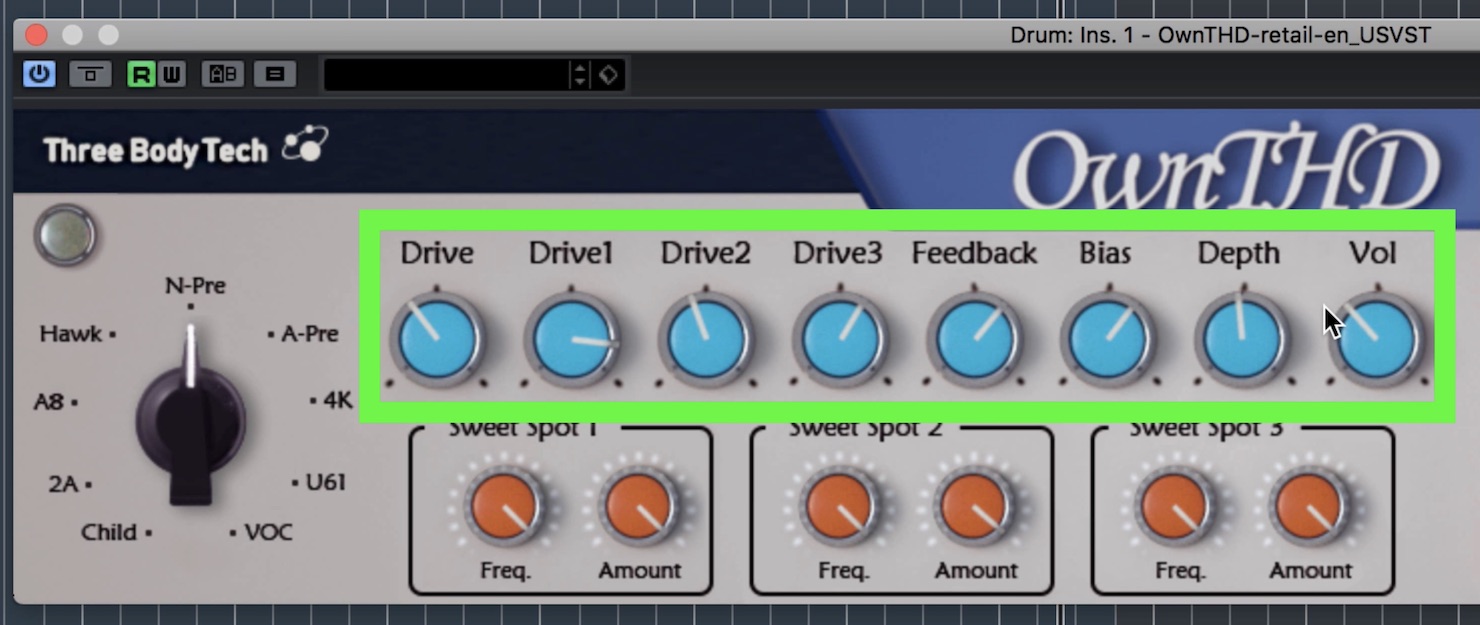The height and width of the screenshot is (625, 1480).
Task: Select the U61 model position
Action: pos(325,482)
